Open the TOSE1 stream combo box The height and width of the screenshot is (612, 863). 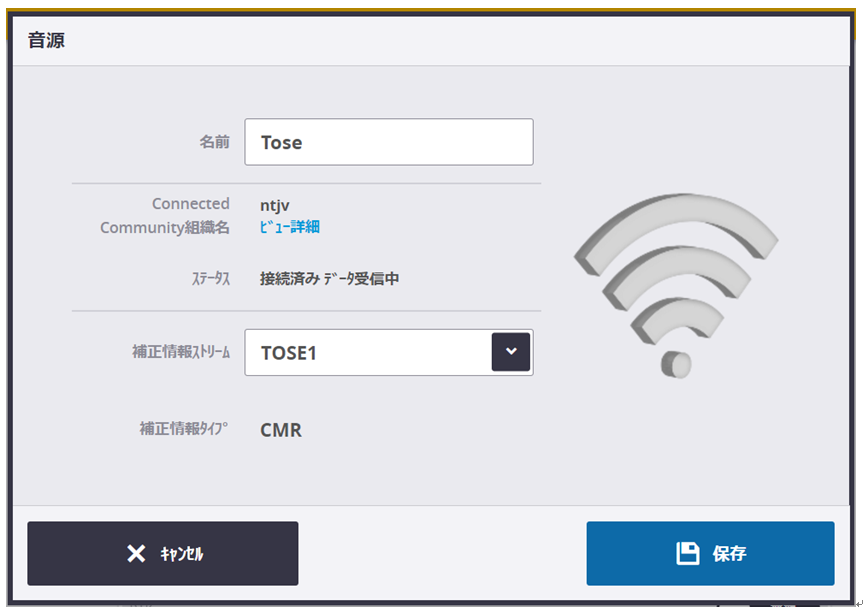(x=368, y=353)
